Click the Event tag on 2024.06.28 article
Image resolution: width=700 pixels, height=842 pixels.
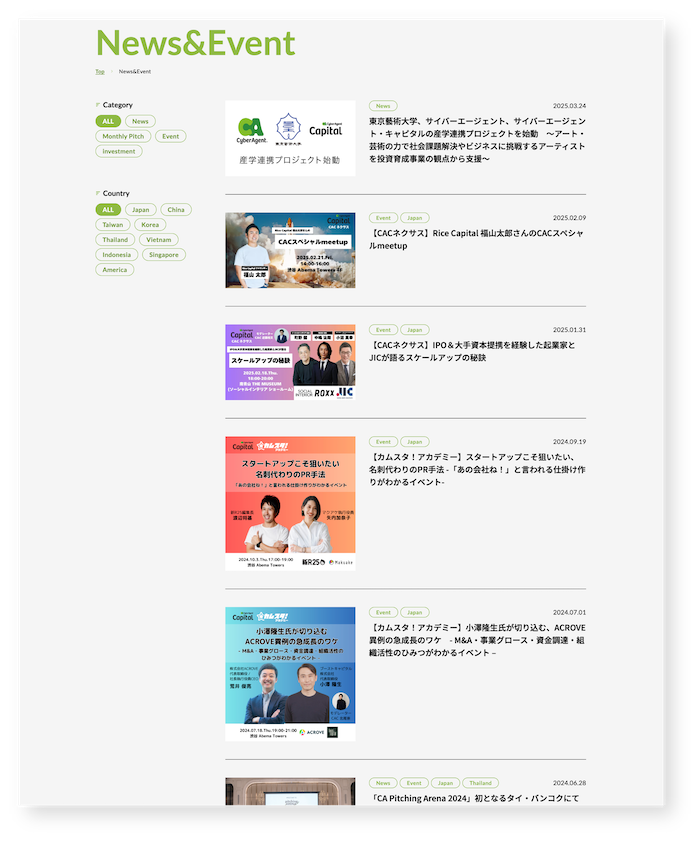pyautogui.click(x=414, y=783)
